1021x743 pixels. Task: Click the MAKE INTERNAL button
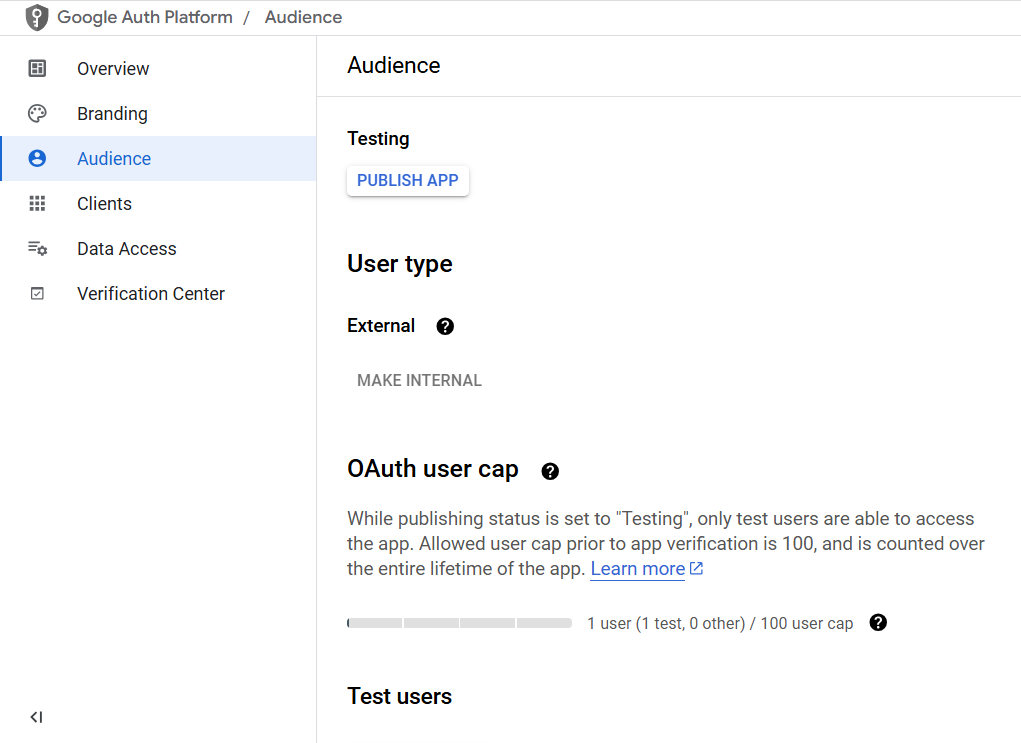419,380
